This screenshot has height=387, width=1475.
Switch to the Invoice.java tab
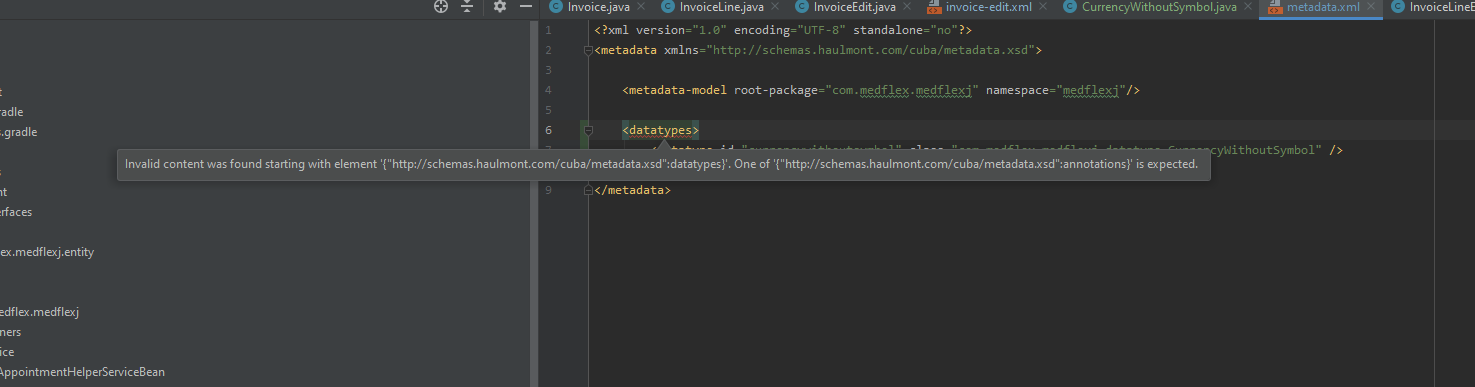(x=598, y=7)
